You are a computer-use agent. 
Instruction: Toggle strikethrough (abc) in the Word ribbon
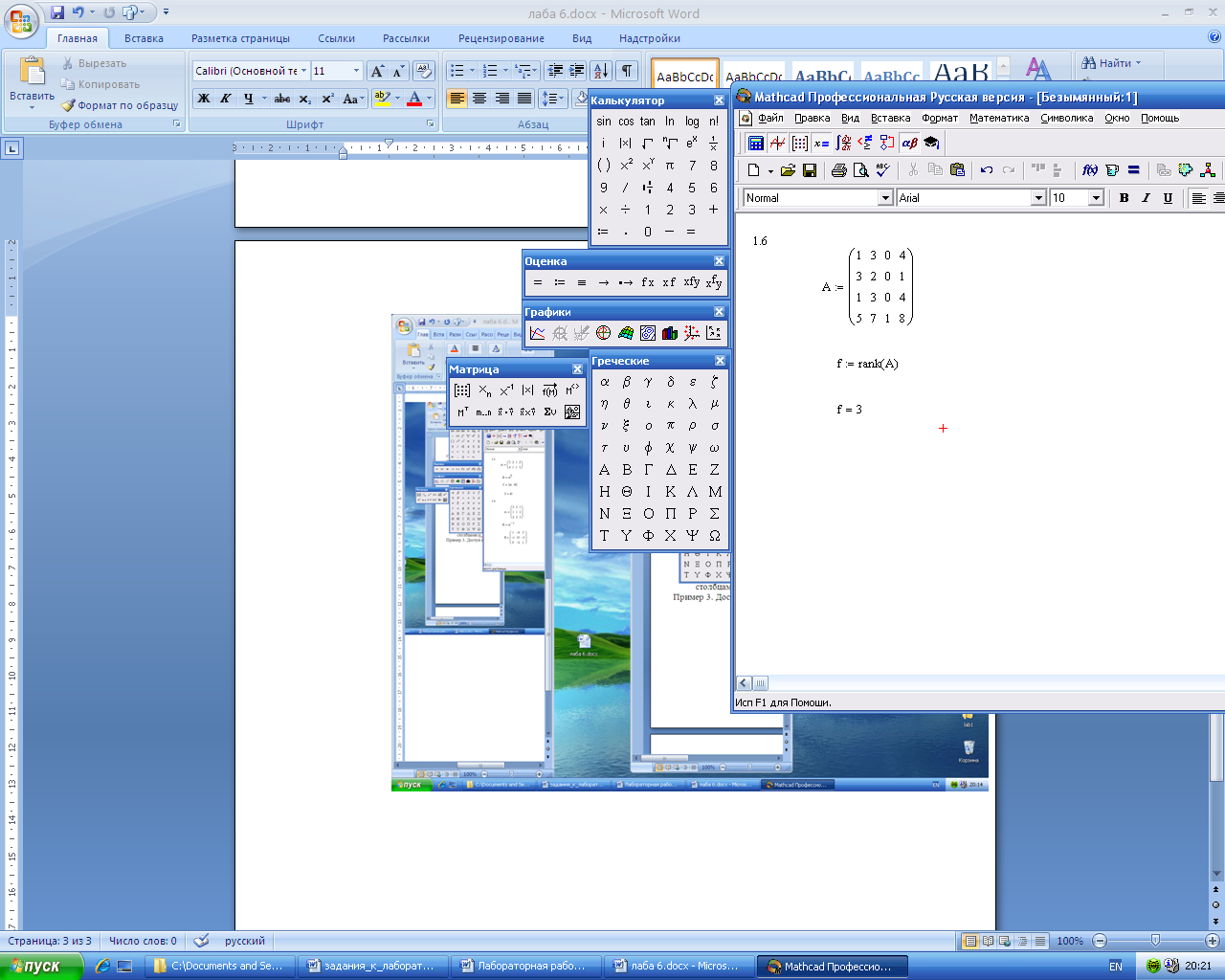pyautogui.click(x=282, y=99)
